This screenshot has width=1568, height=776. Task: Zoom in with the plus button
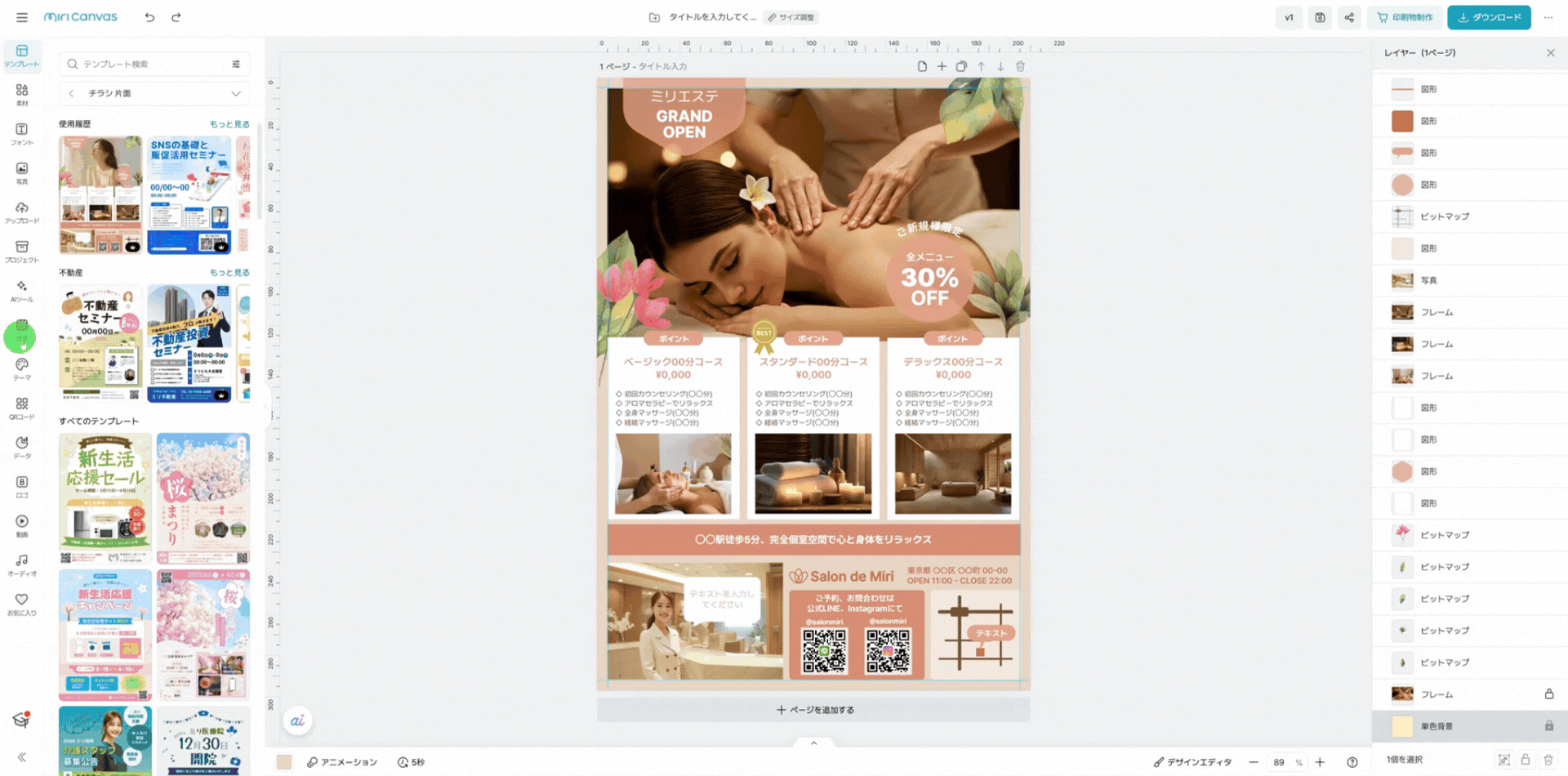(x=1320, y=762)
